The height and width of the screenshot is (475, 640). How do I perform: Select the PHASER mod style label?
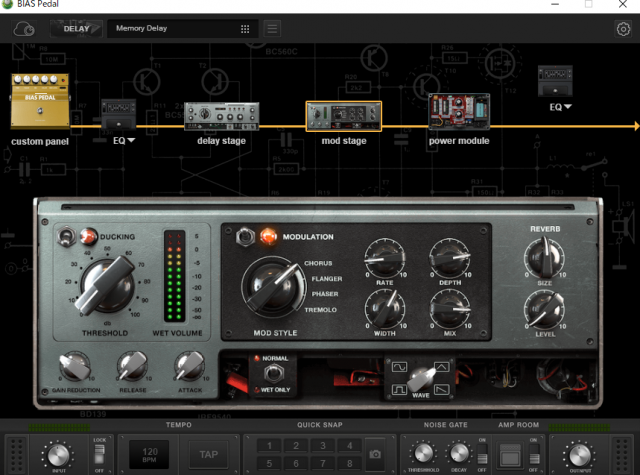click(x=325, y=294)
